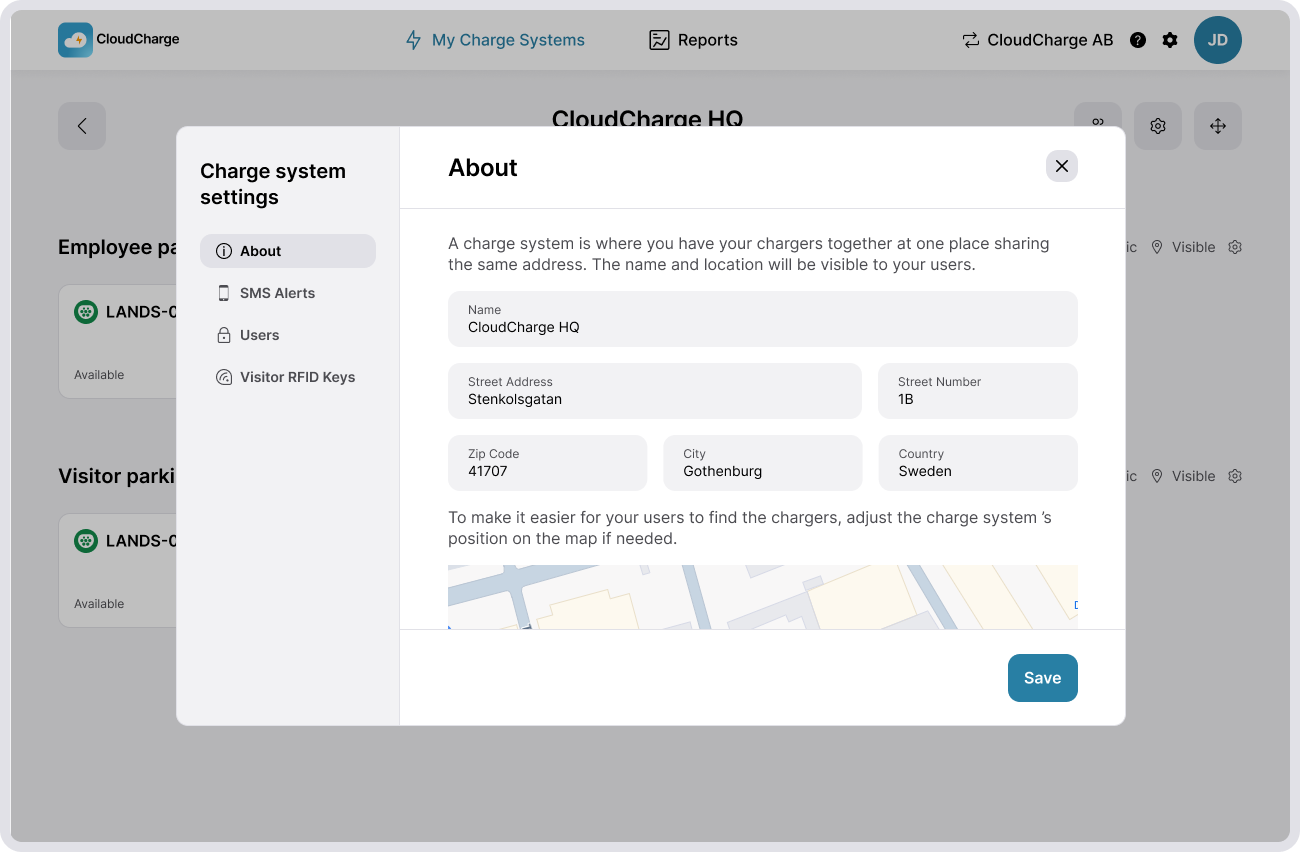Toggle Visible for the Visitor parking row
The width and height of the screenshot is (1300, 852).
coord(1183,476)
